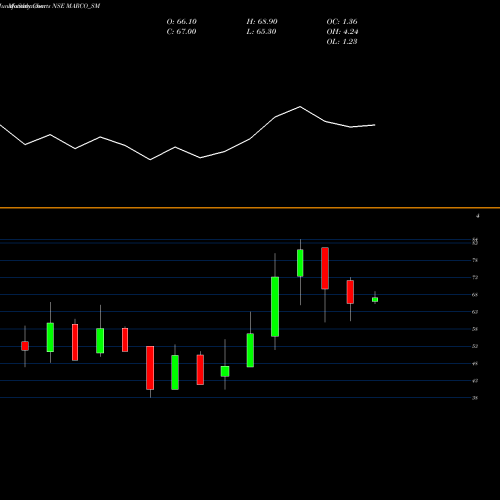Click the close price 'C: 67.00'
The width and height of the screenshot is (500, 500).
click(181, 32)
